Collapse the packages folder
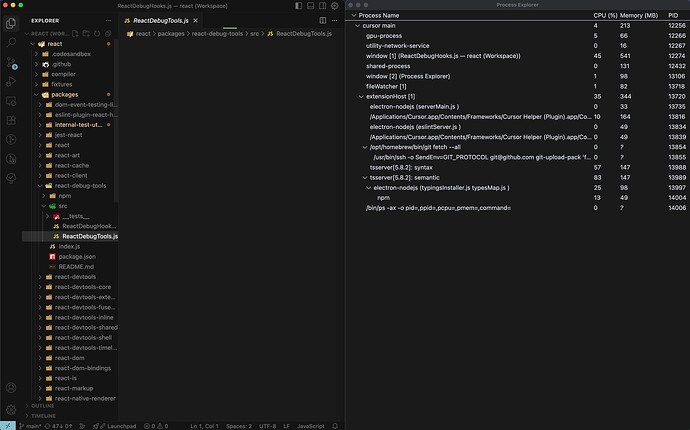The width and height of the screenshot is (690, 430). (x=36, y=95)
